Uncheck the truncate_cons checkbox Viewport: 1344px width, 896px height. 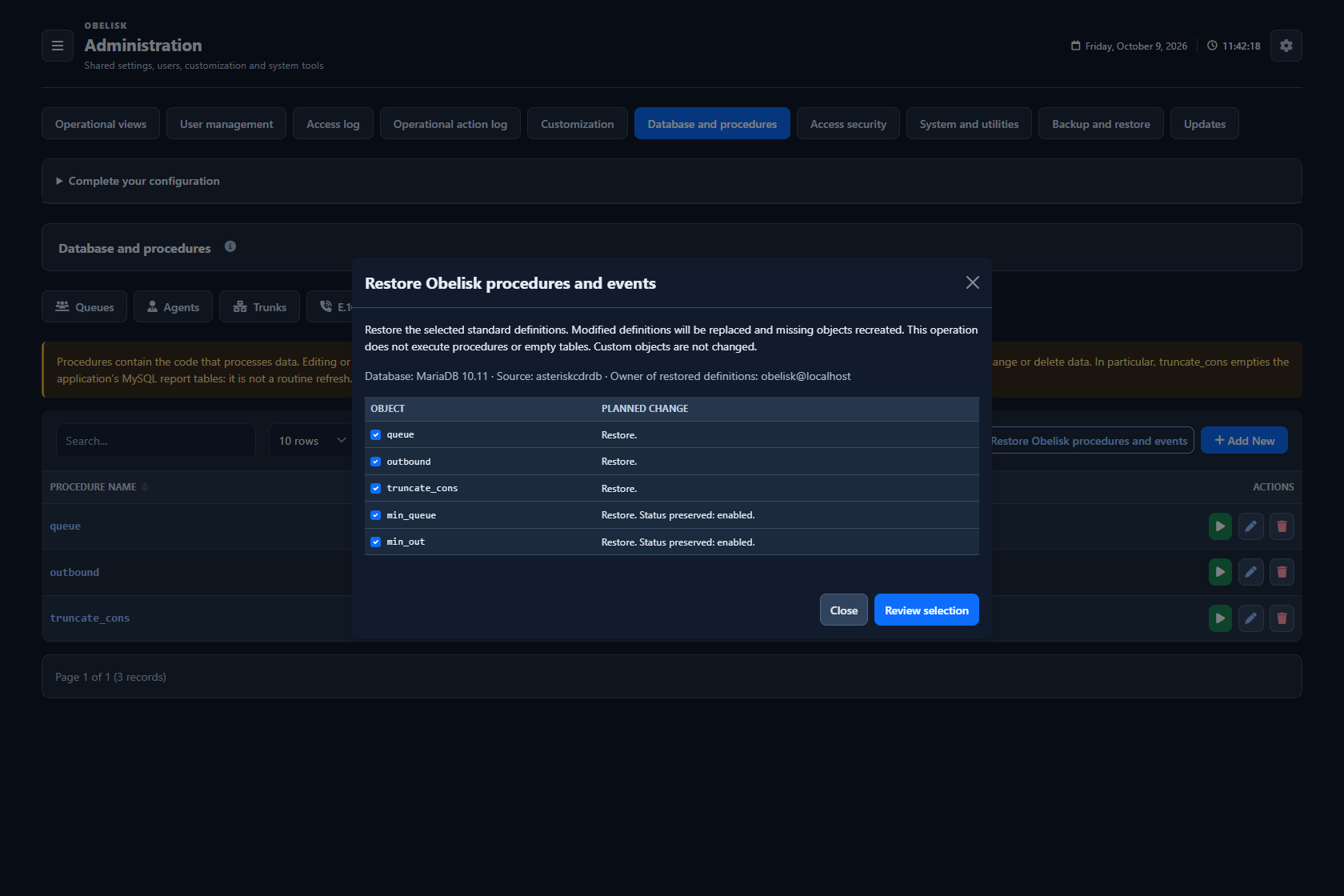point(376,488)
